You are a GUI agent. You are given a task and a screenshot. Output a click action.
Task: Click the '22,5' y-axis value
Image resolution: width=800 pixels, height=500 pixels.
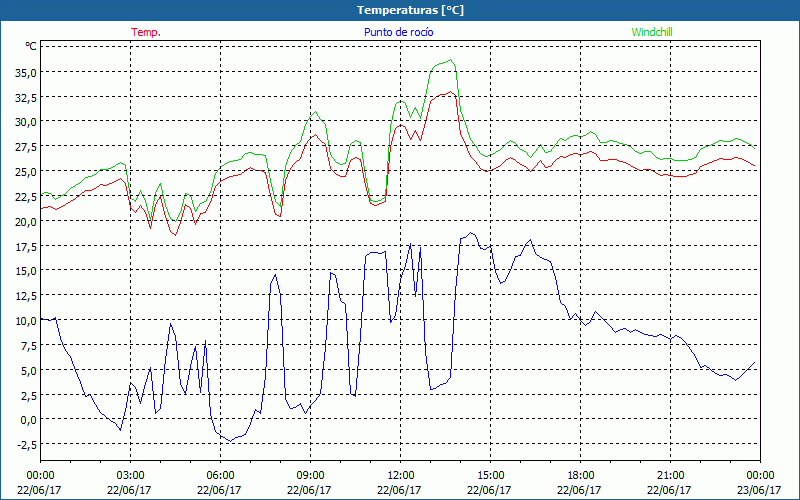click(x=26, y=196)
